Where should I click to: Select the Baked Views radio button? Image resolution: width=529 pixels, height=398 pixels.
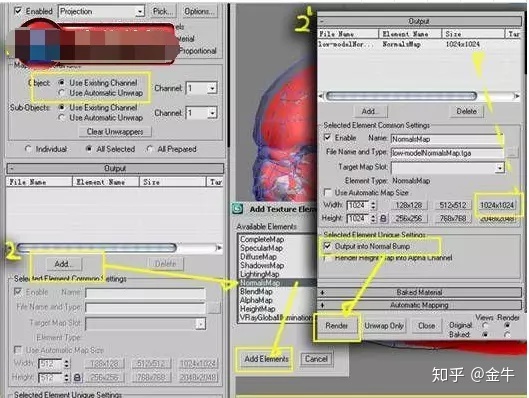tap(485, 334)
